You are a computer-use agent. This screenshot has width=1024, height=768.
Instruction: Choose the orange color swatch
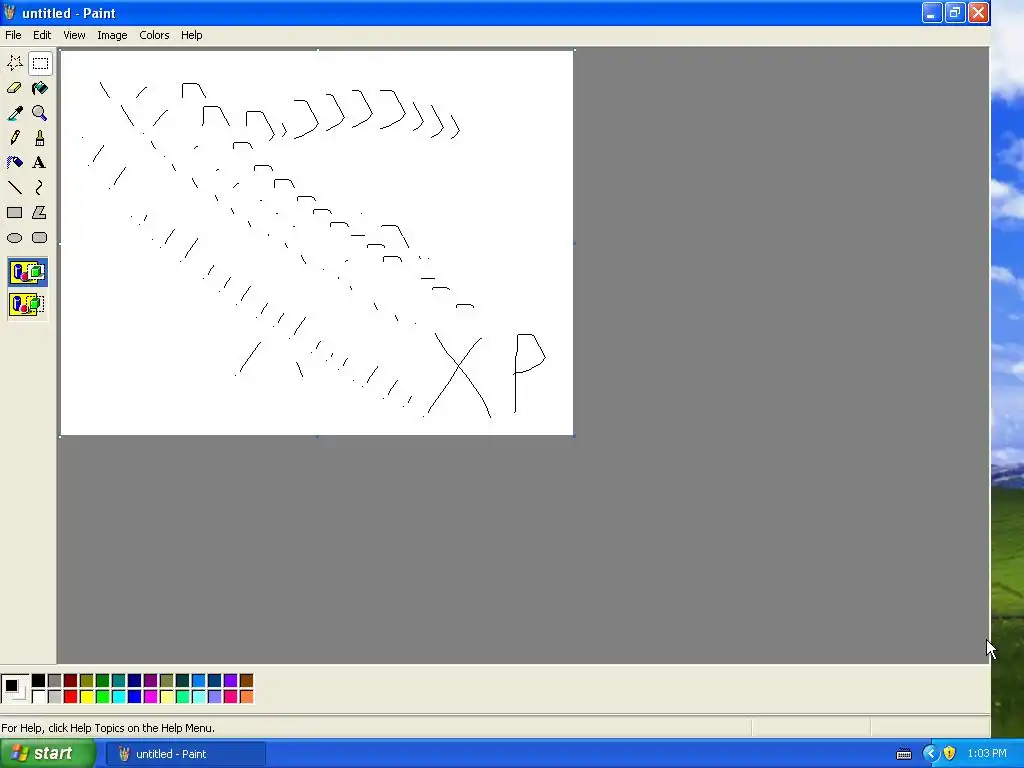[x=246, y=697]
